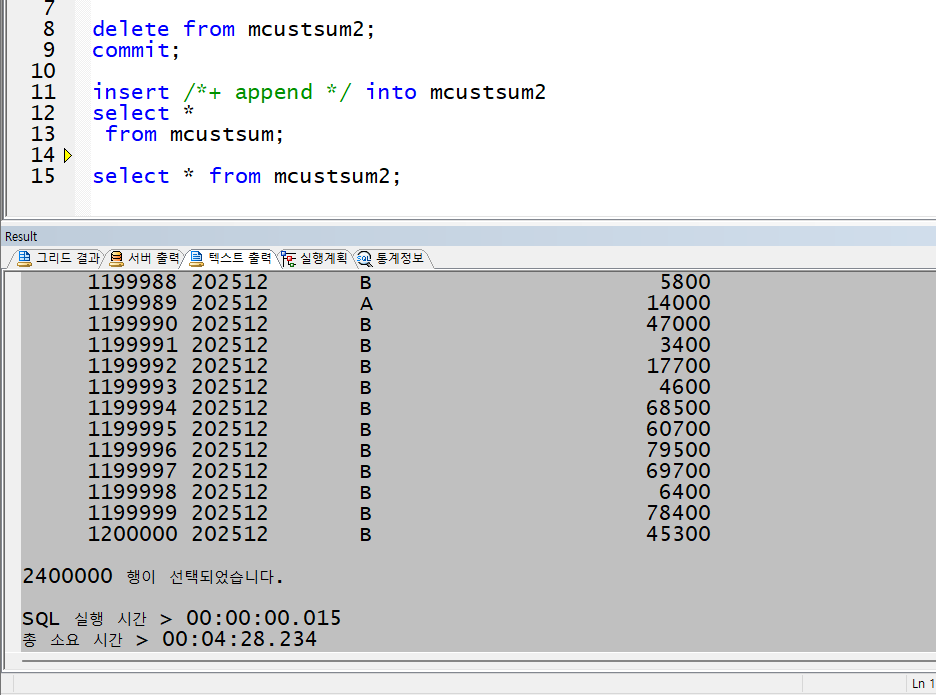Image resolution: width=936 pixels, height=695 pixels.
Task: Click the value 69700 in the output
Action: pos(678,471)
